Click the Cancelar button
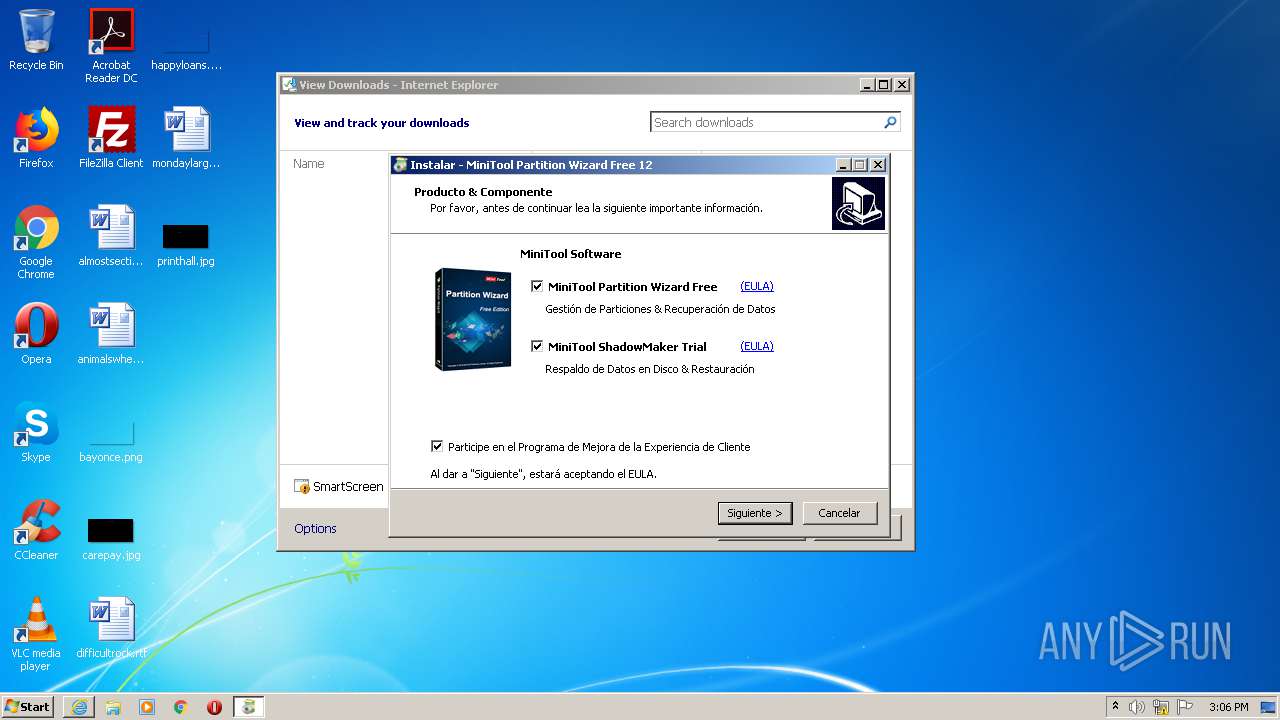Viewport: 1280px width, 720px height. click(x=839, y=513)
